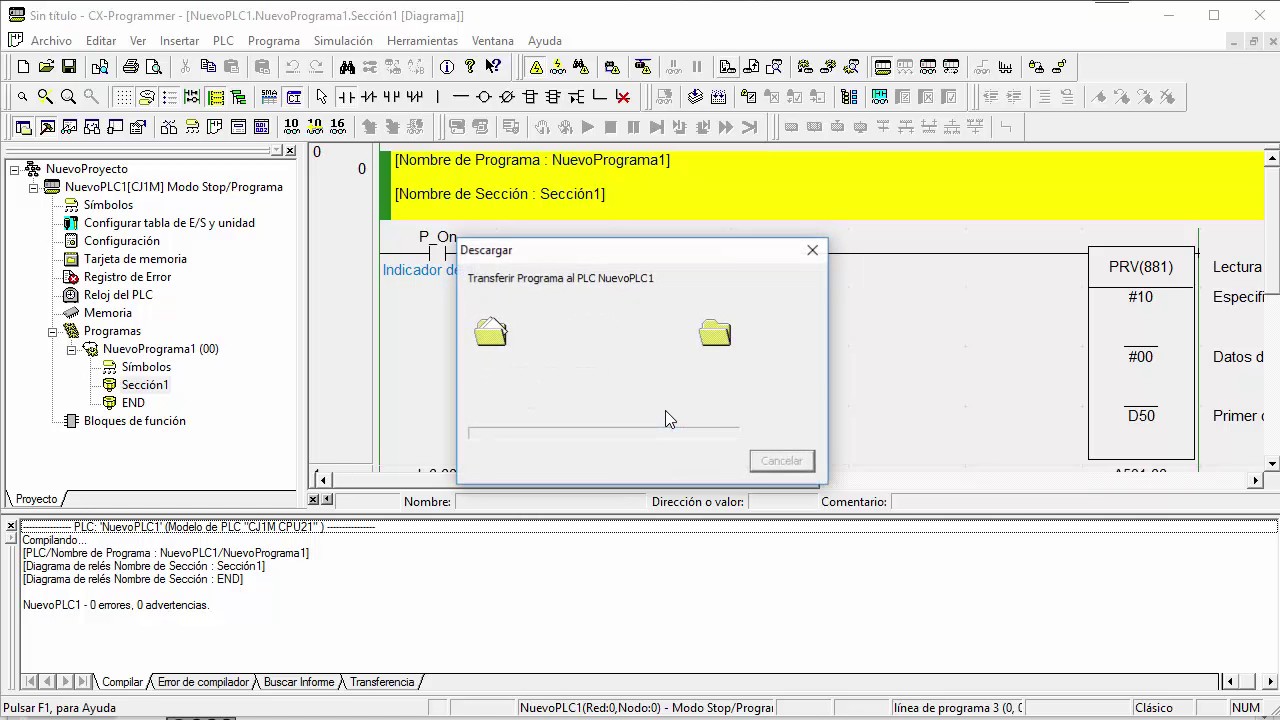
Task: Toggle the project workspace window icon
Action: point(23,127)
